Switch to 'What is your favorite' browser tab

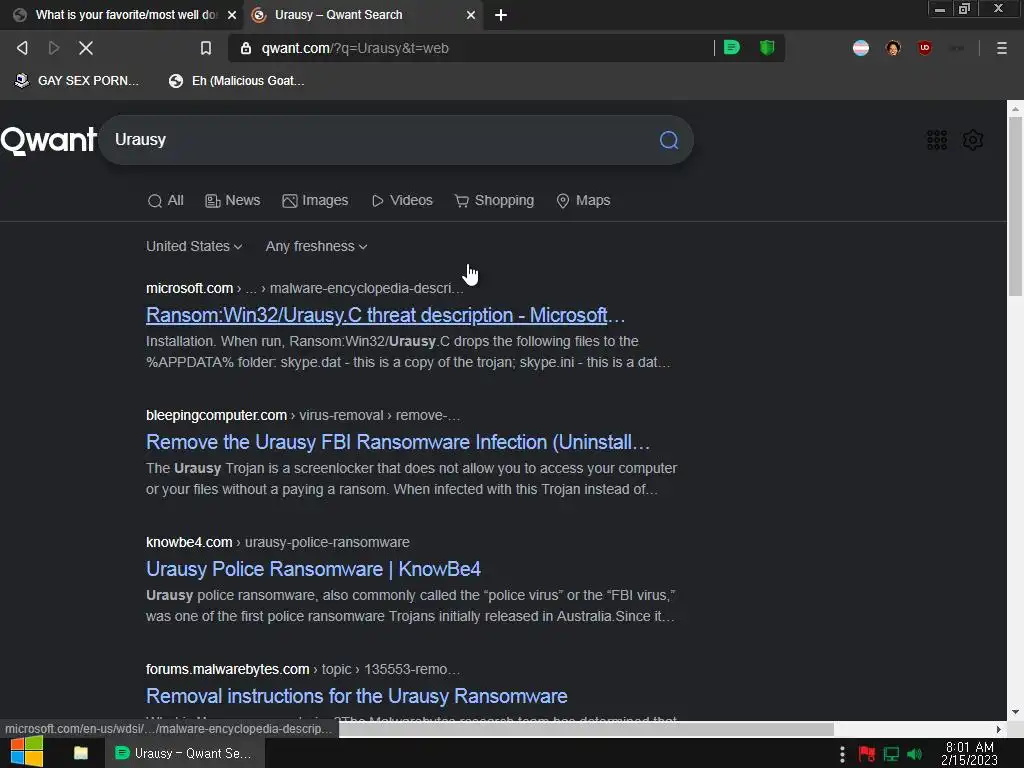pyautogui.click(x=124, y=15)
